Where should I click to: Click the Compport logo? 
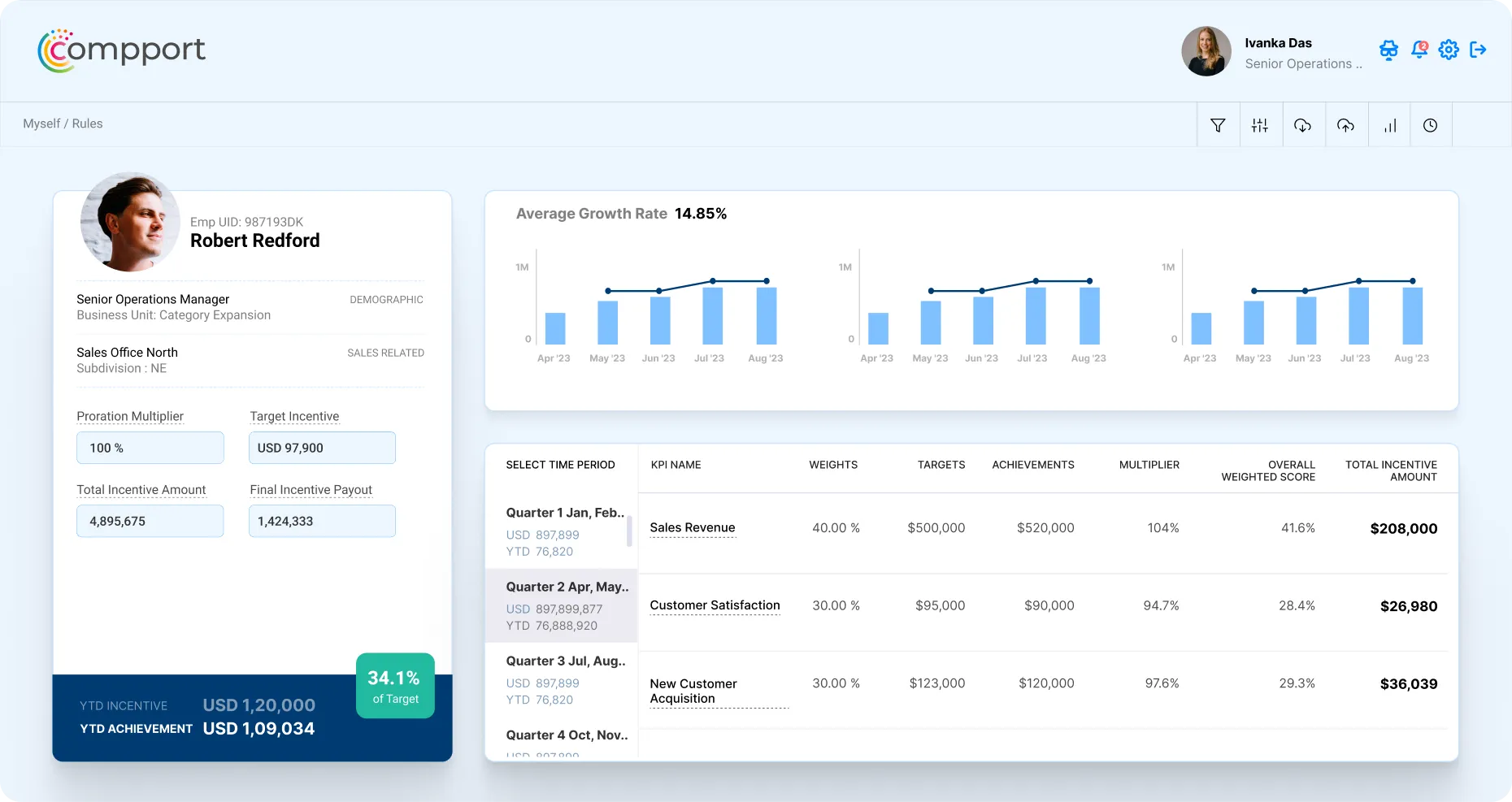(121, 50)
